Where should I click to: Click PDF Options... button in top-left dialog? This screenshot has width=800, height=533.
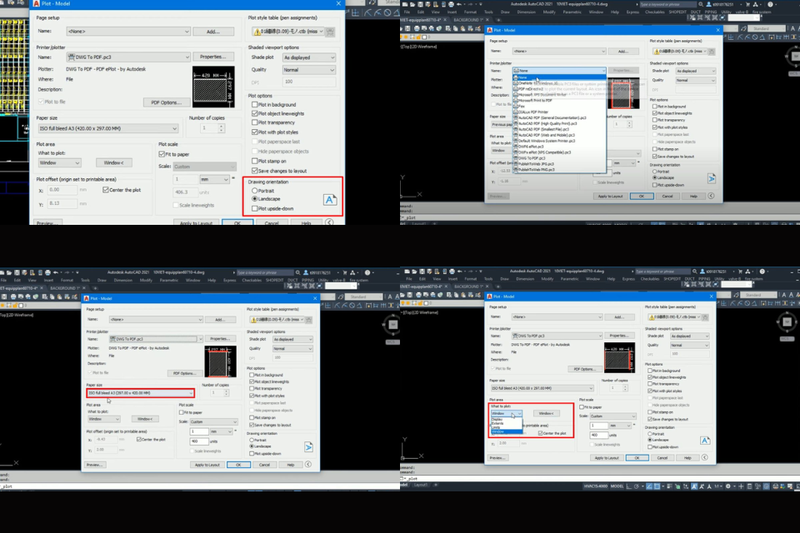point(166,103)
